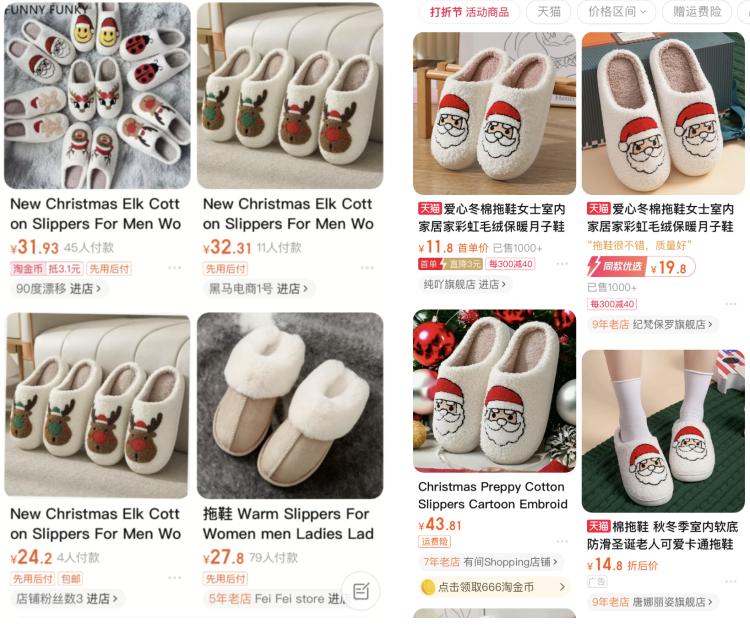Open more options for ¥32.31 elk slippers
The width and height of the screenshot is (750, 629).
[367, 268]
